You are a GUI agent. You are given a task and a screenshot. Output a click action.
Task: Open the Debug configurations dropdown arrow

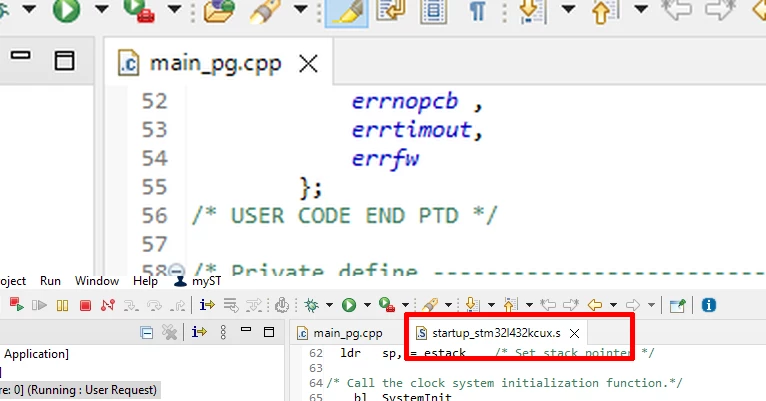click(x=329, y=305)
